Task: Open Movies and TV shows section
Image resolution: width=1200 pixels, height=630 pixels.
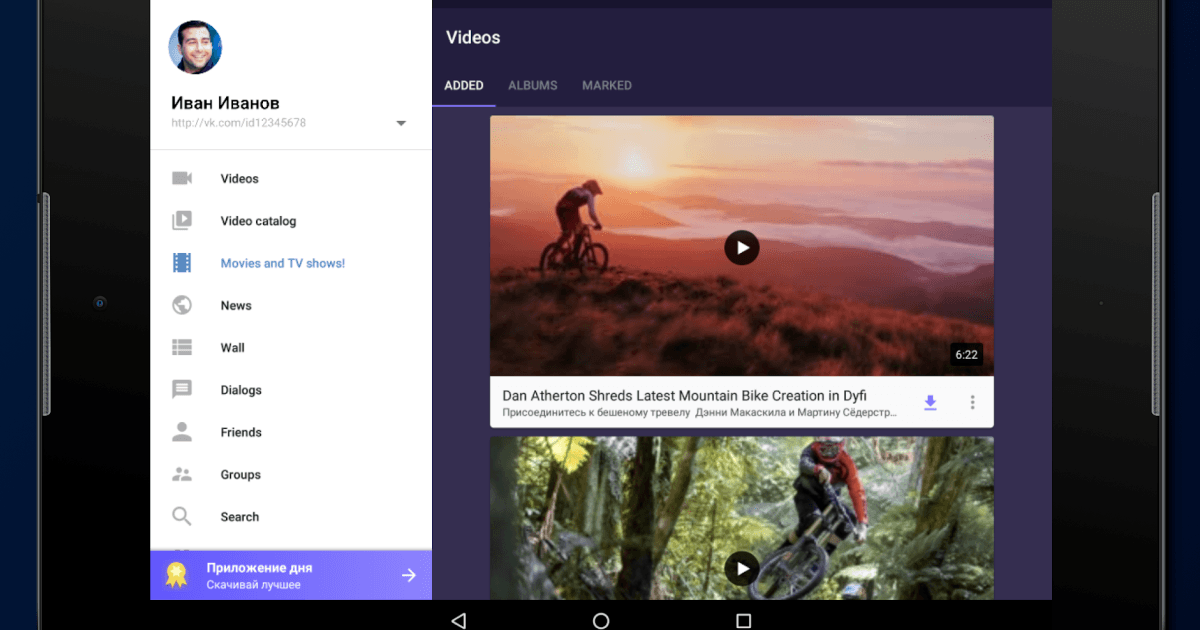Action: (x=182, y=262)
